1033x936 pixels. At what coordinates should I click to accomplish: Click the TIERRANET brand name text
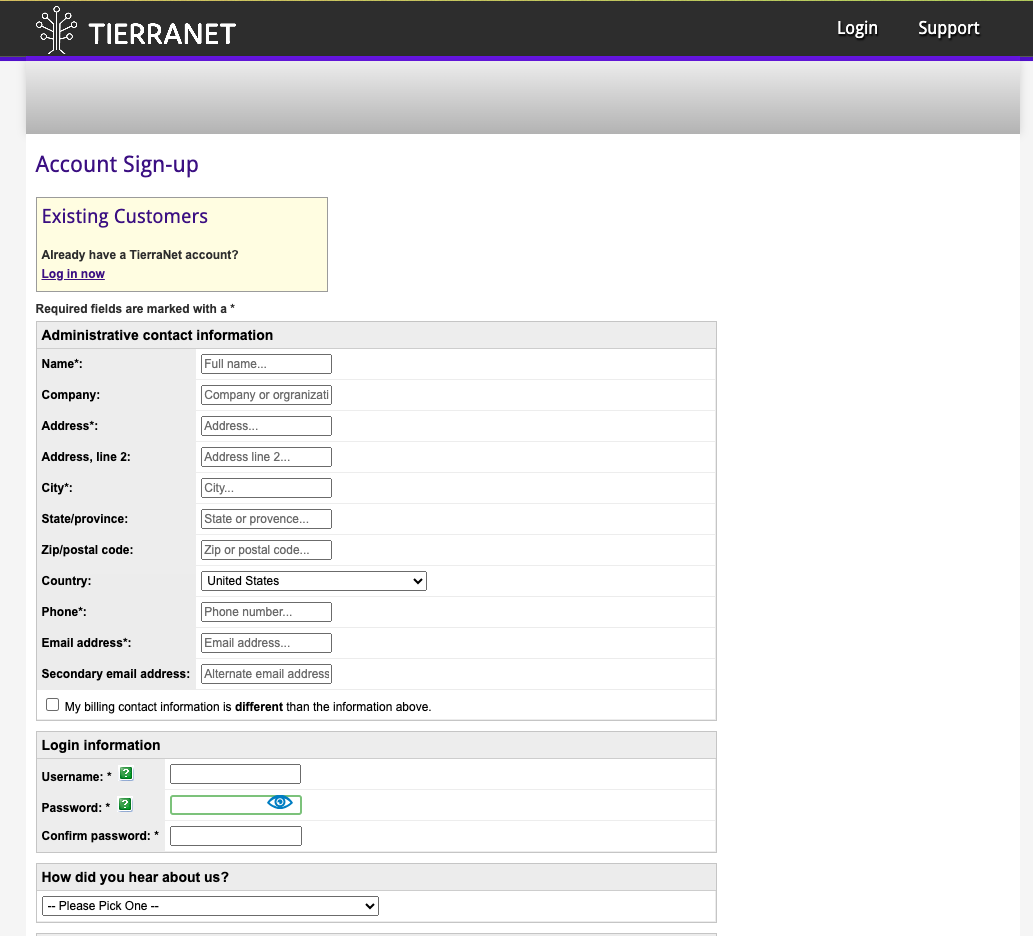point(162,34)
